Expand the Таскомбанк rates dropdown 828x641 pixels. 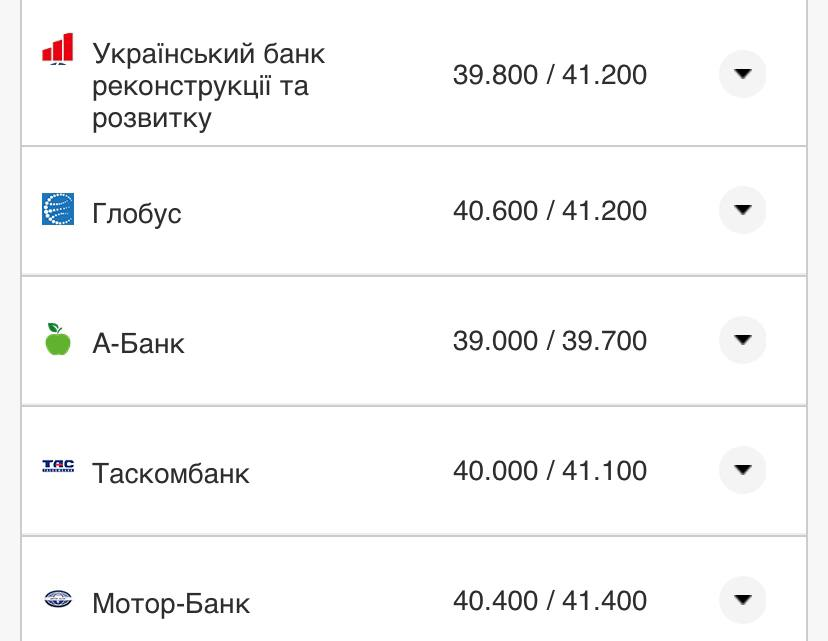[742, 472]
